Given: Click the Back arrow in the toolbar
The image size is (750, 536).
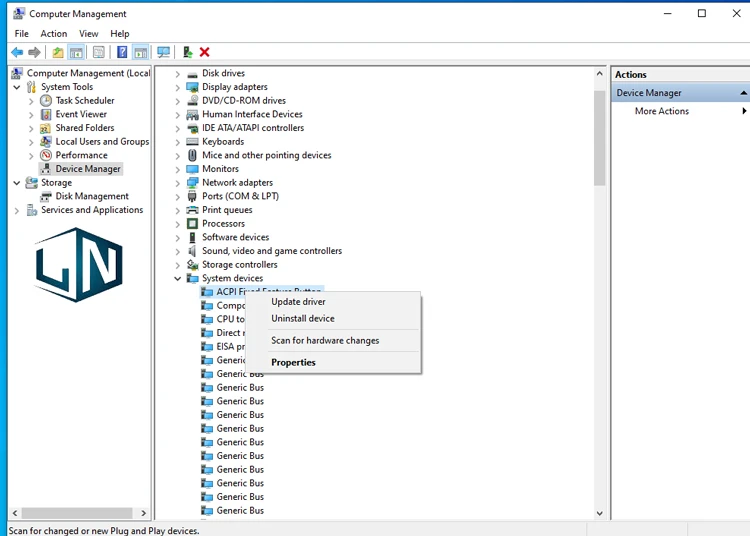Looking at the screenshot, I should coord(17,52).
